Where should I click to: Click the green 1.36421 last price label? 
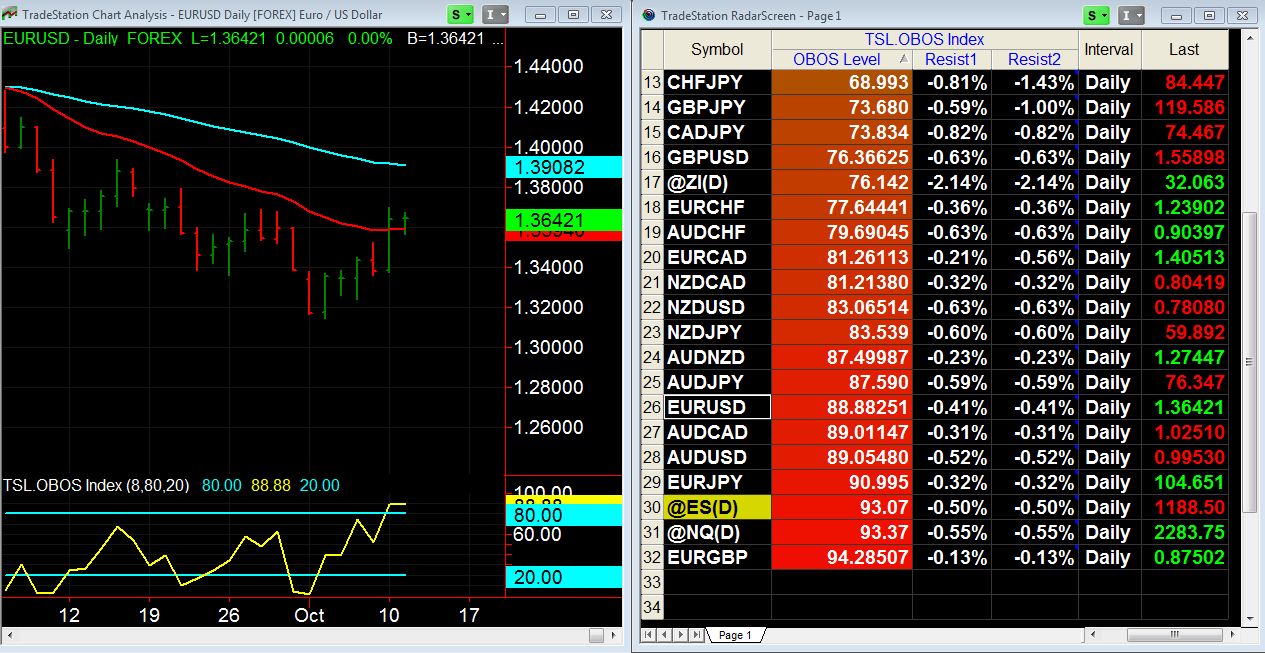tap(565, 219)
